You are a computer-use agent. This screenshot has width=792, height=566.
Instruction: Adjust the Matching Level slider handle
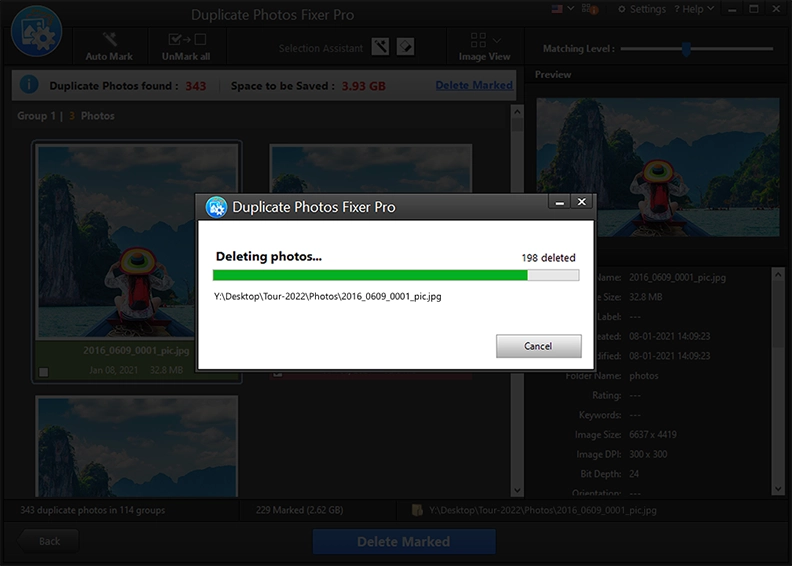pyautogui.click(x=686, y=49)
